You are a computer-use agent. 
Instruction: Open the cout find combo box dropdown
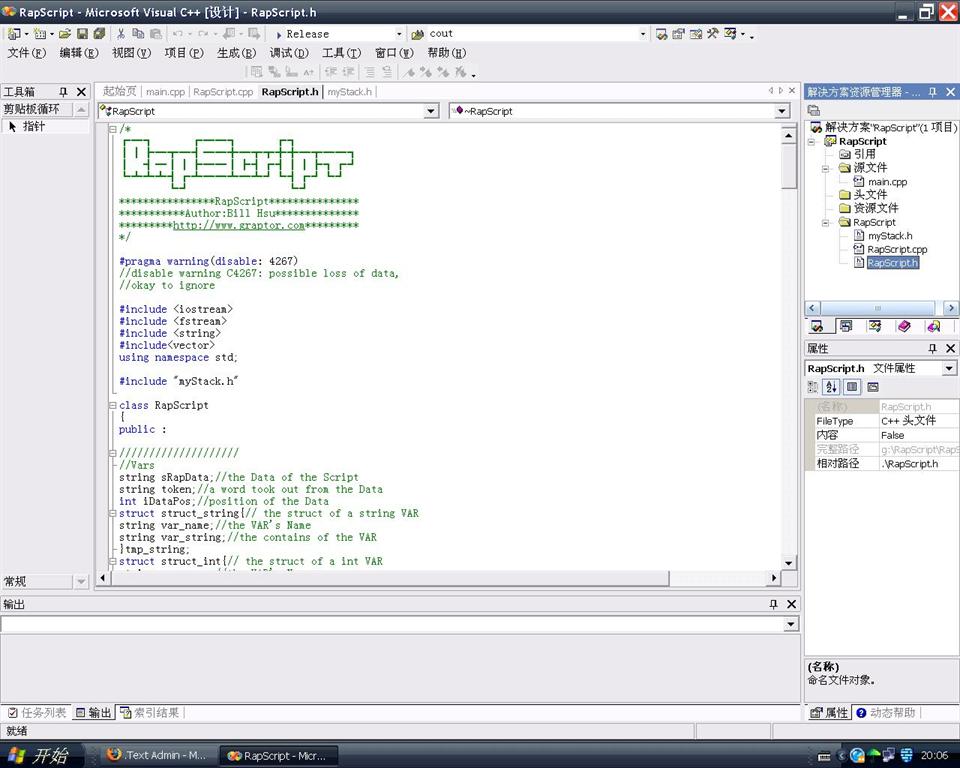coord(642,34)
